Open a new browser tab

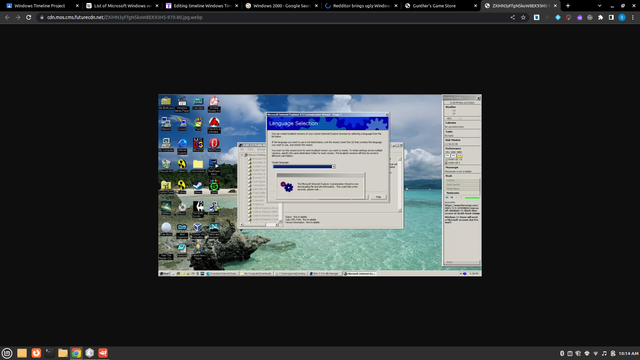click(x=568, y=6)
